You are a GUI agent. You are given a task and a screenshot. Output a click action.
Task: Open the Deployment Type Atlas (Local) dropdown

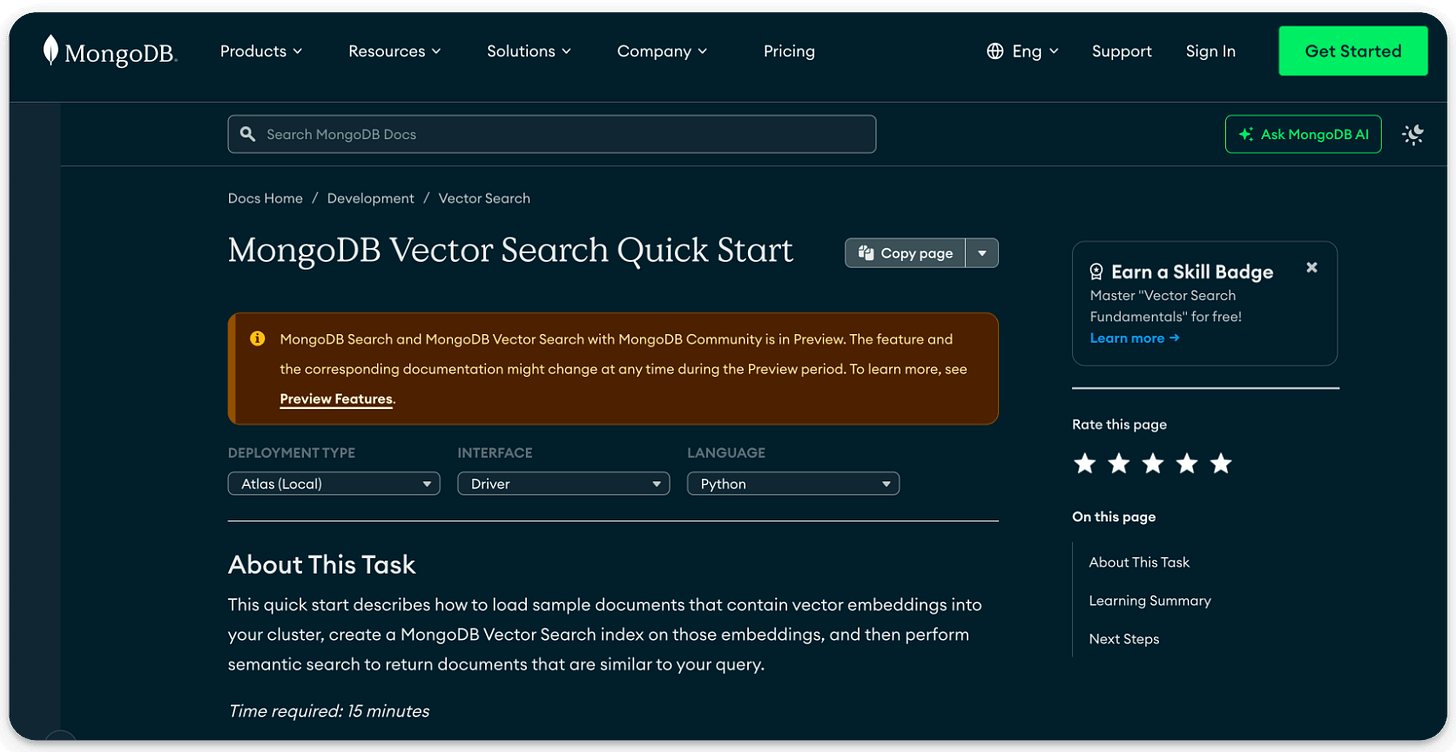(x=334, y=484)
